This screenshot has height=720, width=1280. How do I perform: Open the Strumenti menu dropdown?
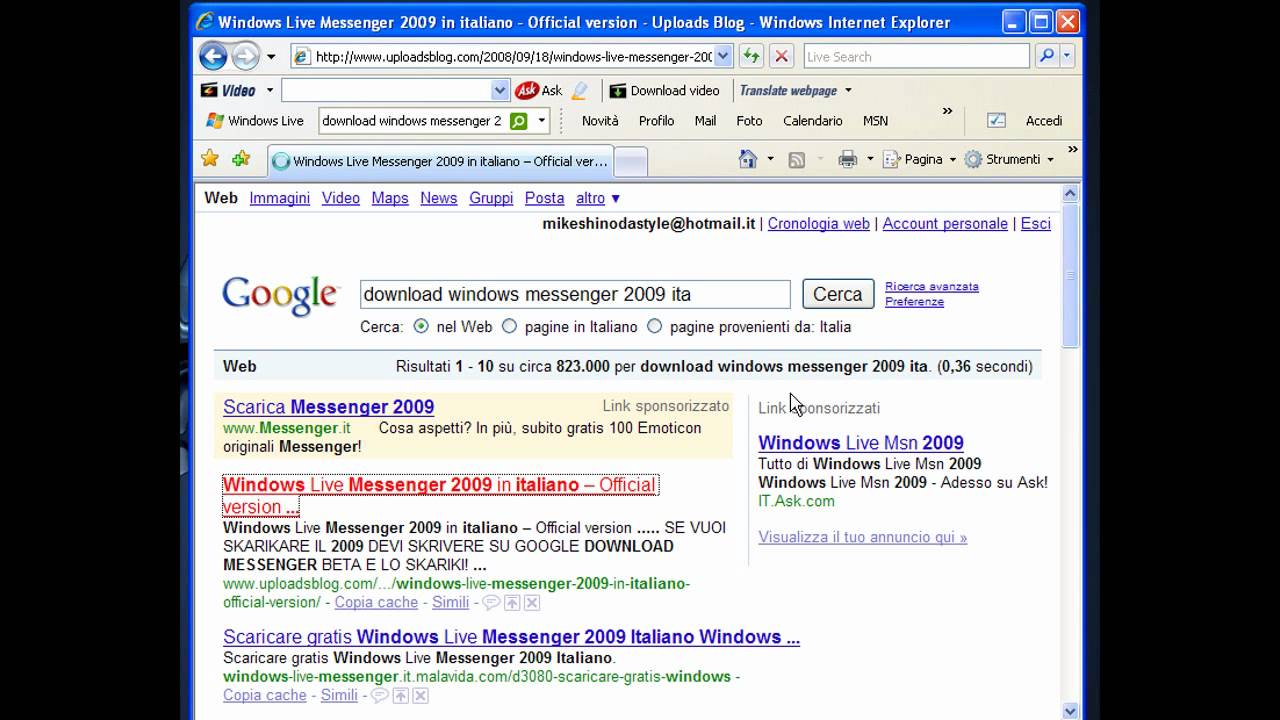click(x=1050, y=160)
